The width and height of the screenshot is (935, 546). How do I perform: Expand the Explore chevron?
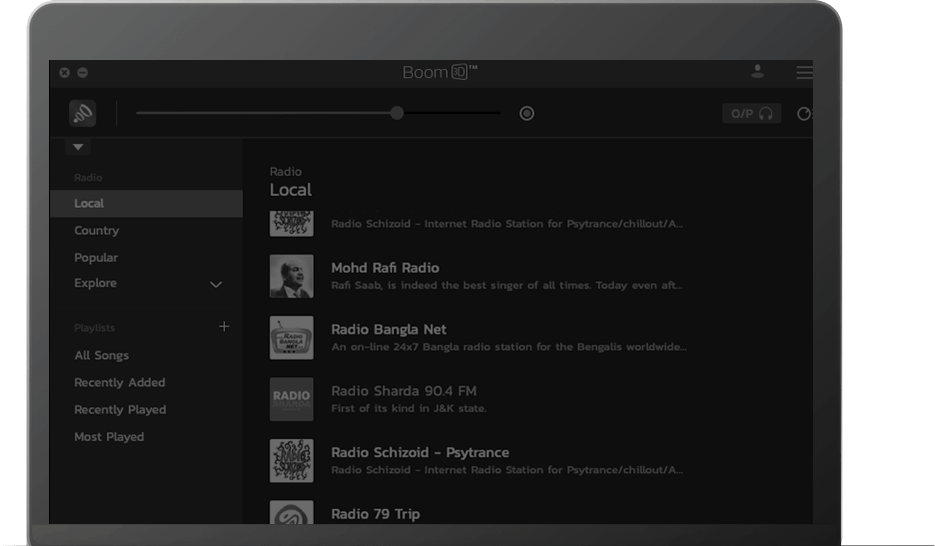[x=216, y=284]
